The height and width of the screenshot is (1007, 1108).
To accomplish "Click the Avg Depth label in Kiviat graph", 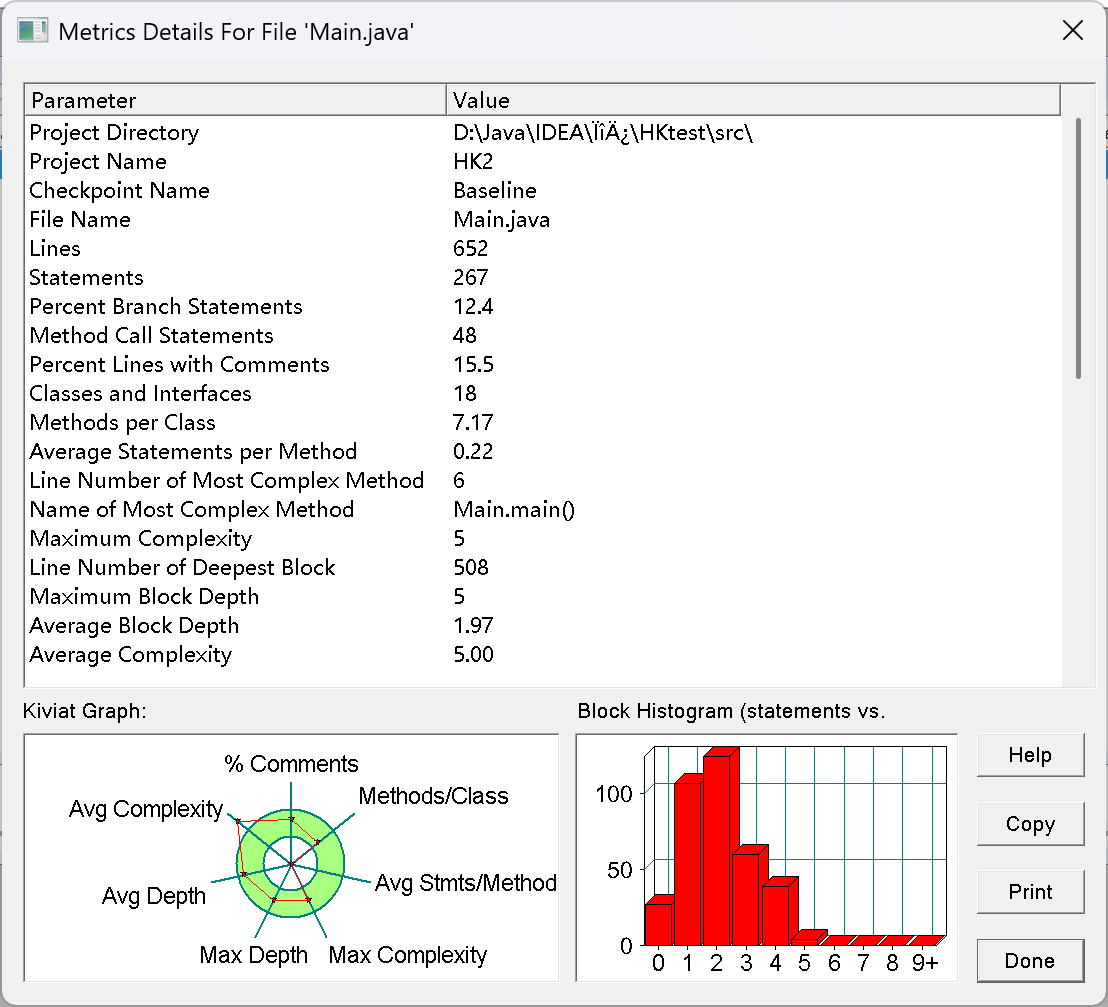I will click(x=153, y=896).
